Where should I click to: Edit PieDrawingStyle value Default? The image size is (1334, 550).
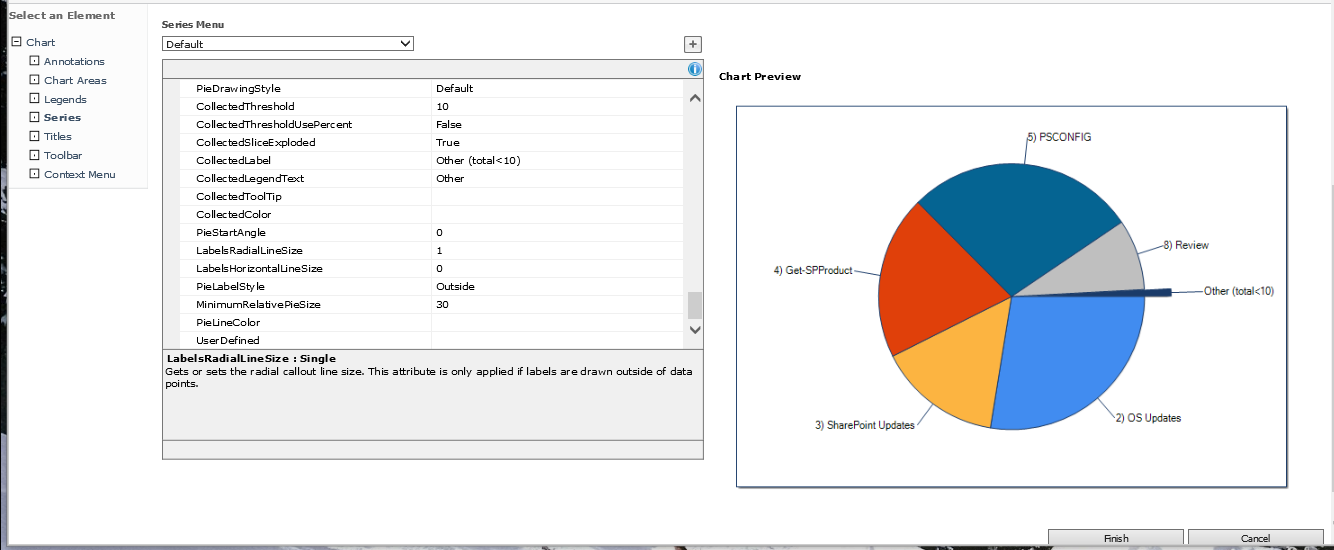557,88
